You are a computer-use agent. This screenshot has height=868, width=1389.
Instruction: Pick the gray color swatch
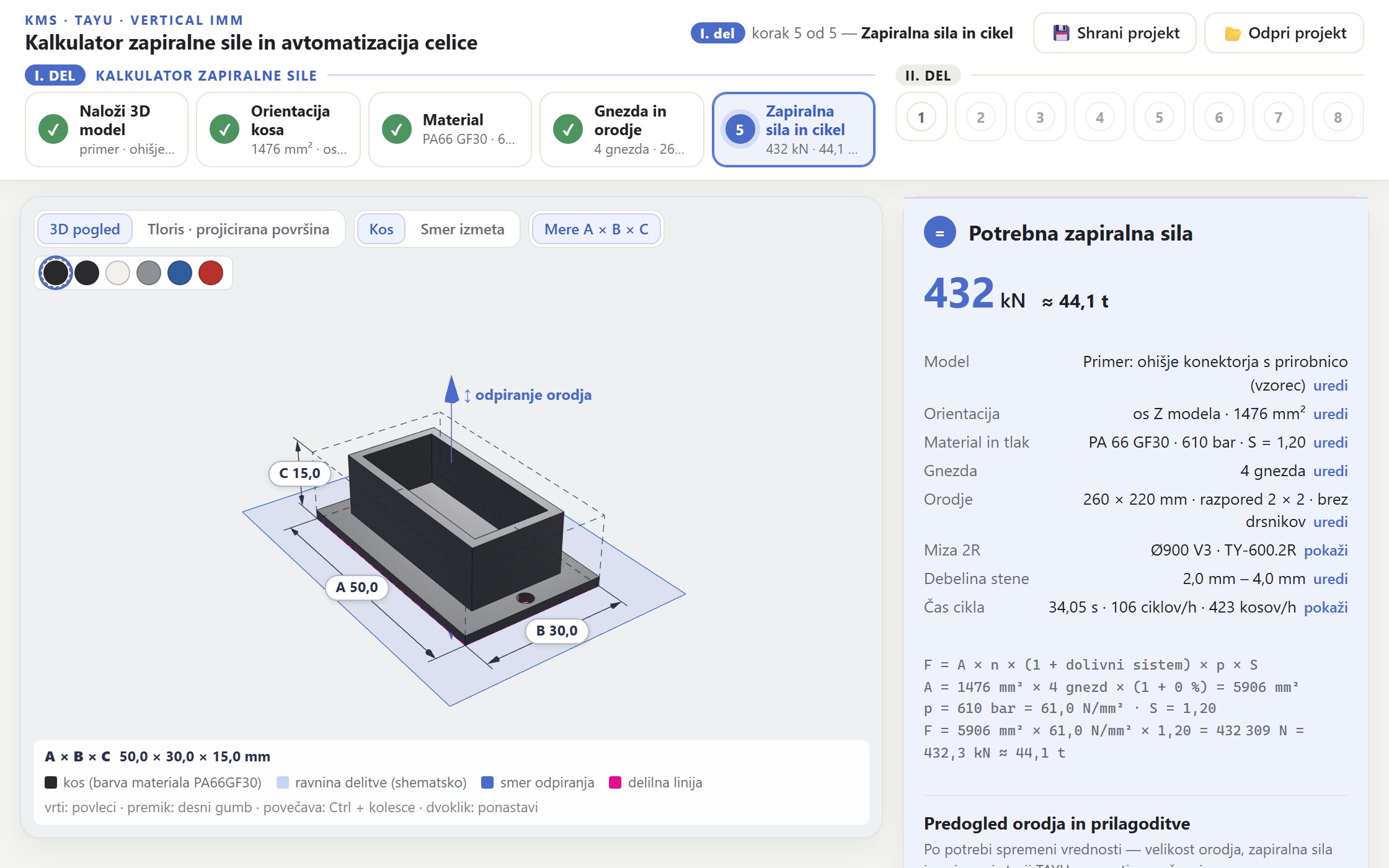click(x=149, y=273)
